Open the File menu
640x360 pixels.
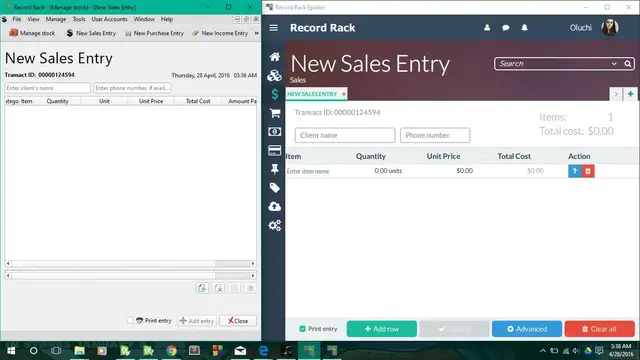[x=17, y=19]
